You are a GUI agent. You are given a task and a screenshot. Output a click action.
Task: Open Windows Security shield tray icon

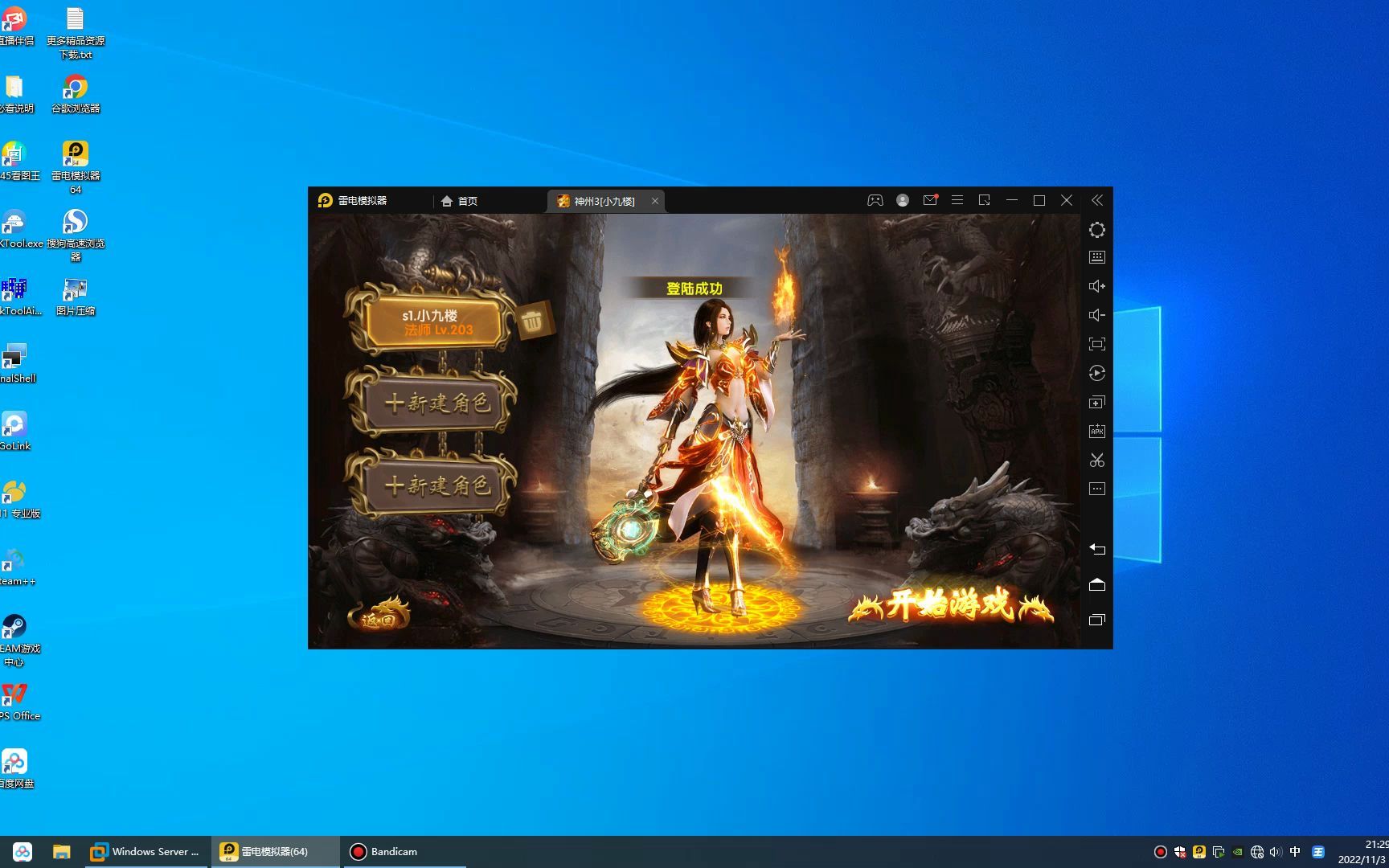[1180, 852]
